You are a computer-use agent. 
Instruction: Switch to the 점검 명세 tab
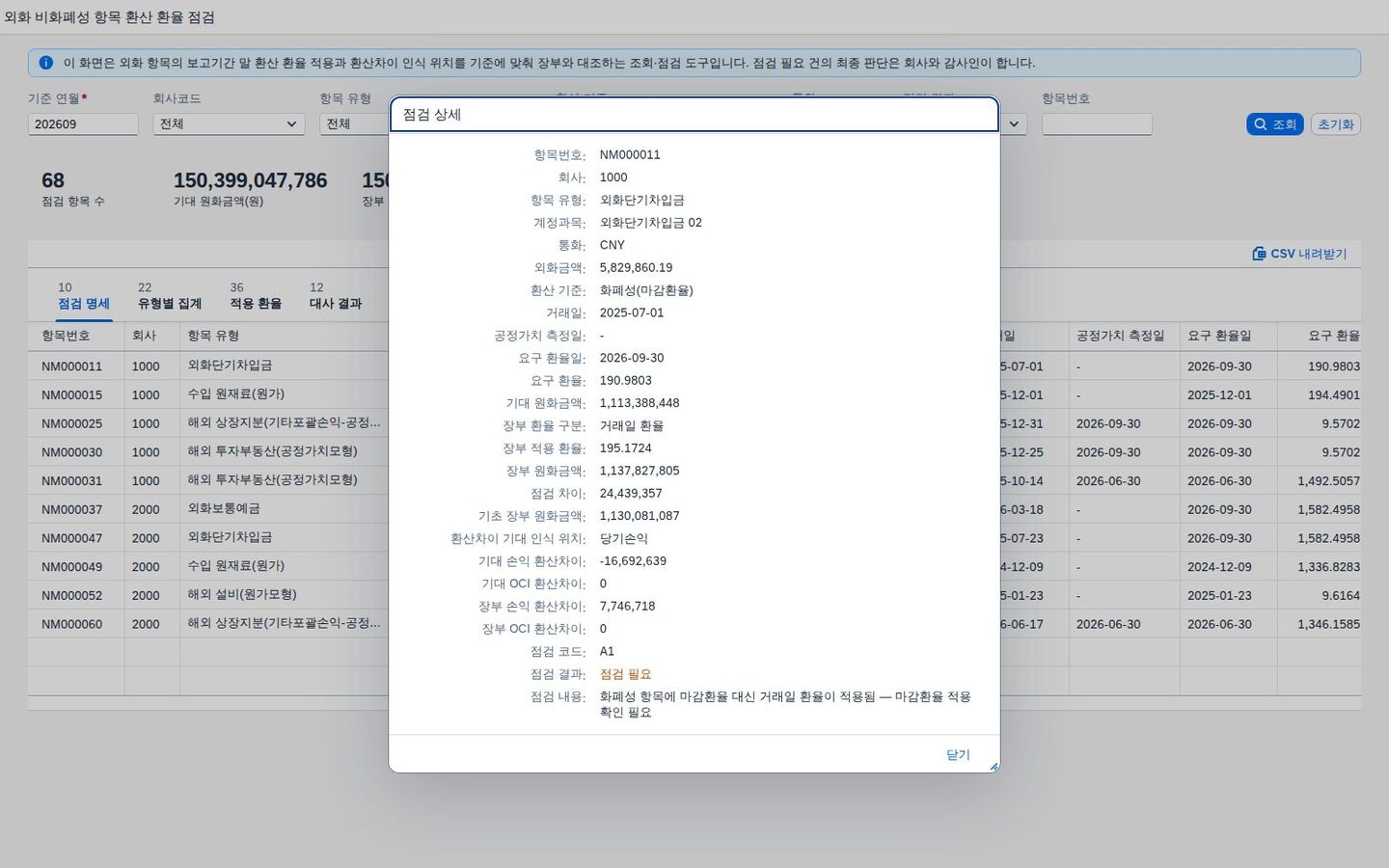point(84,303)
